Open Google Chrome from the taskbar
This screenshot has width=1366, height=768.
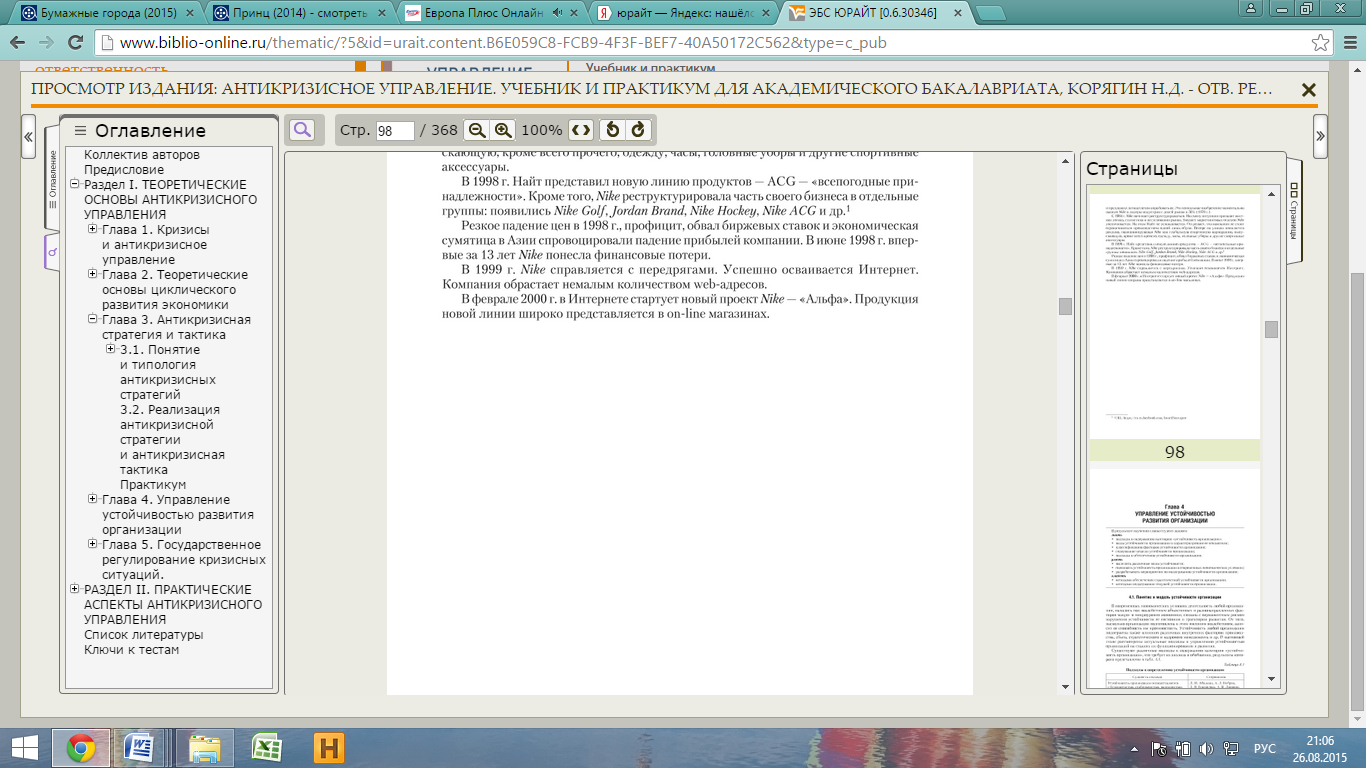pyautogui.click(x=81, y=747)
